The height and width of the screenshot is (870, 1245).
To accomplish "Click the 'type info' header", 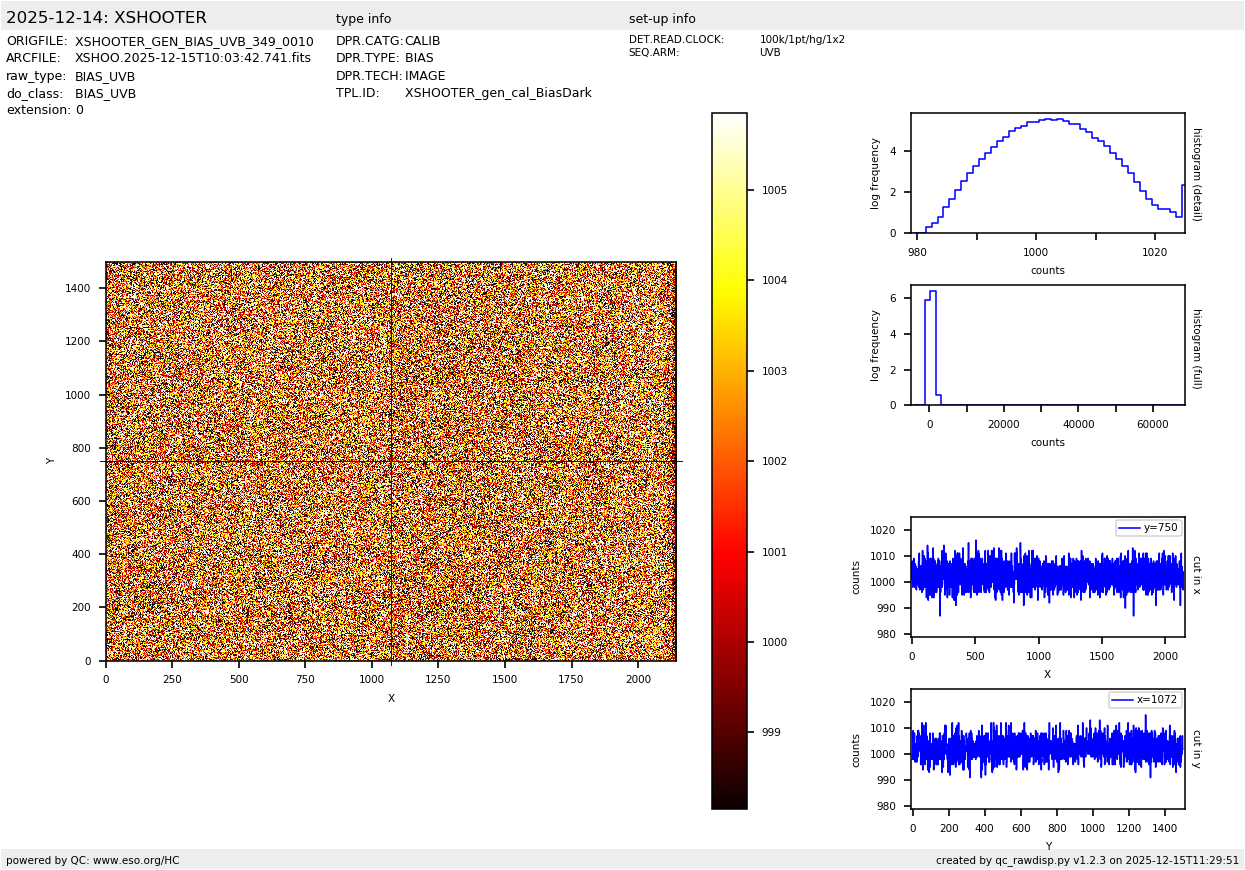I will [363, 19].
